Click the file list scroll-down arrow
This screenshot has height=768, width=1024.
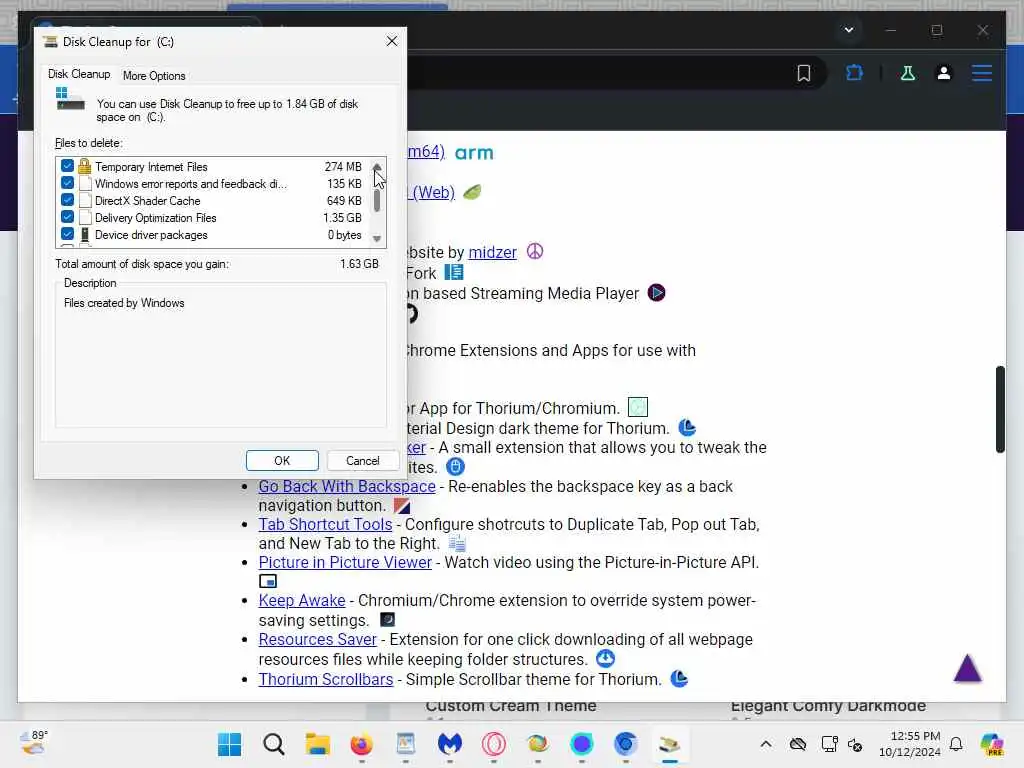377,238
